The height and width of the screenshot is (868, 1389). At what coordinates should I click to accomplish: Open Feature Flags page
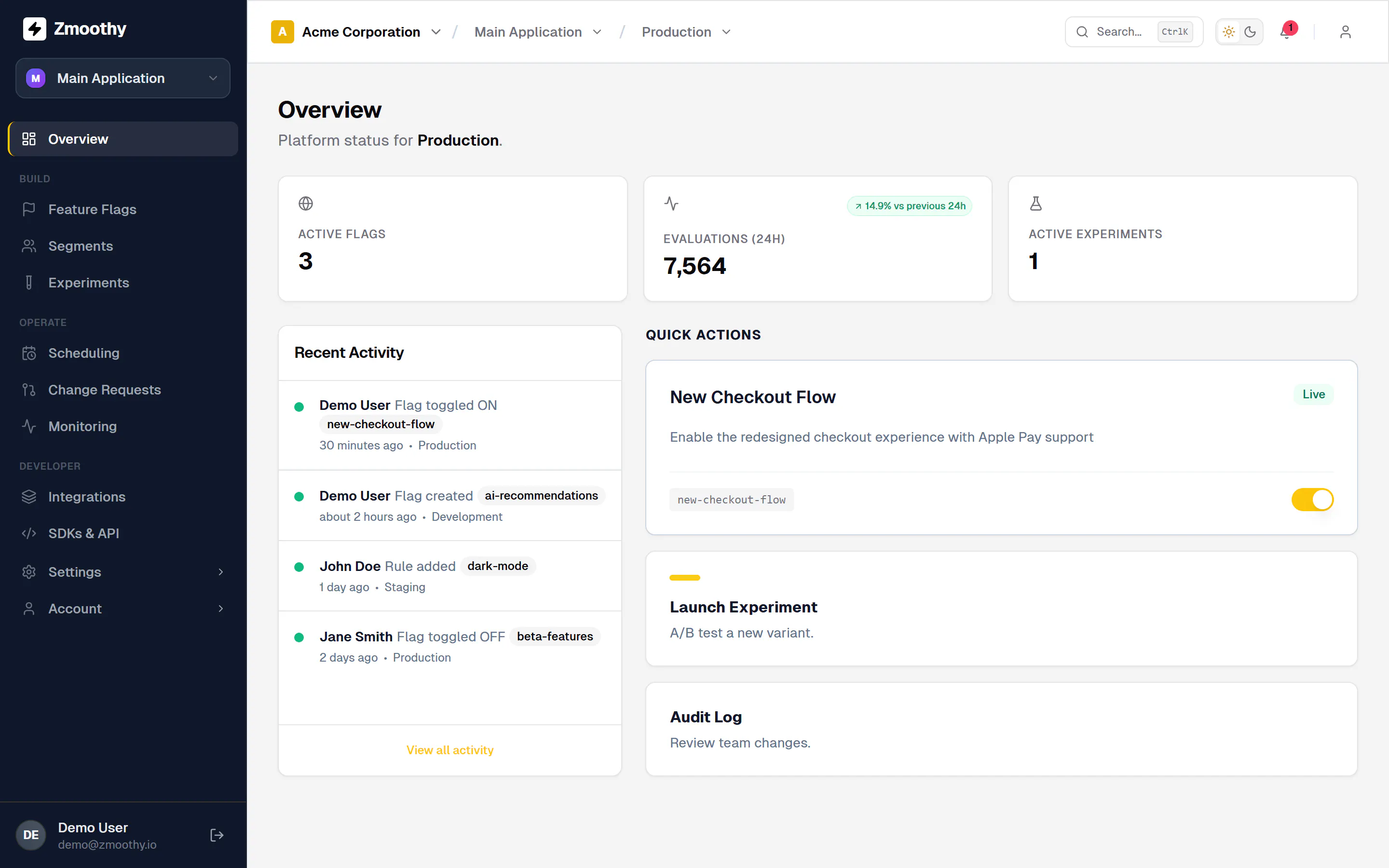[x=123, y=210]
